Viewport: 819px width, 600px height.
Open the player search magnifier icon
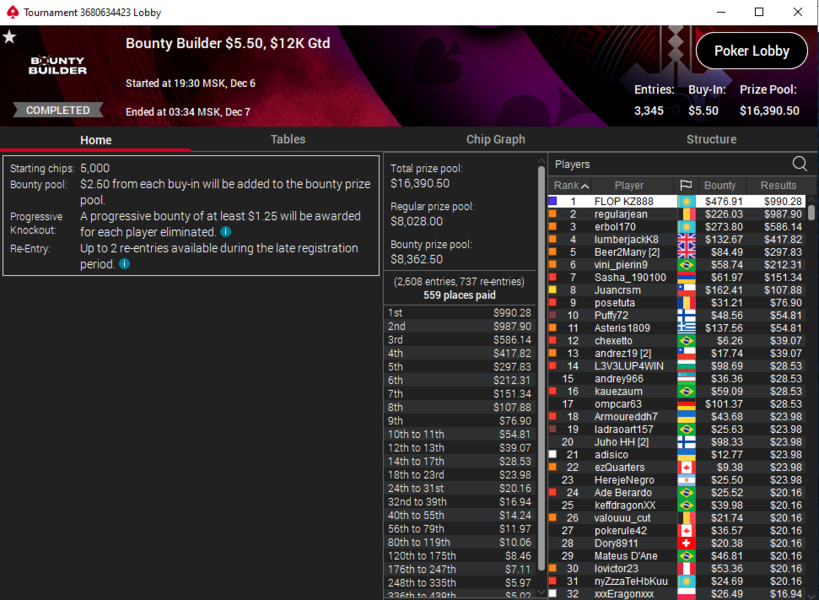pos(799,164)
